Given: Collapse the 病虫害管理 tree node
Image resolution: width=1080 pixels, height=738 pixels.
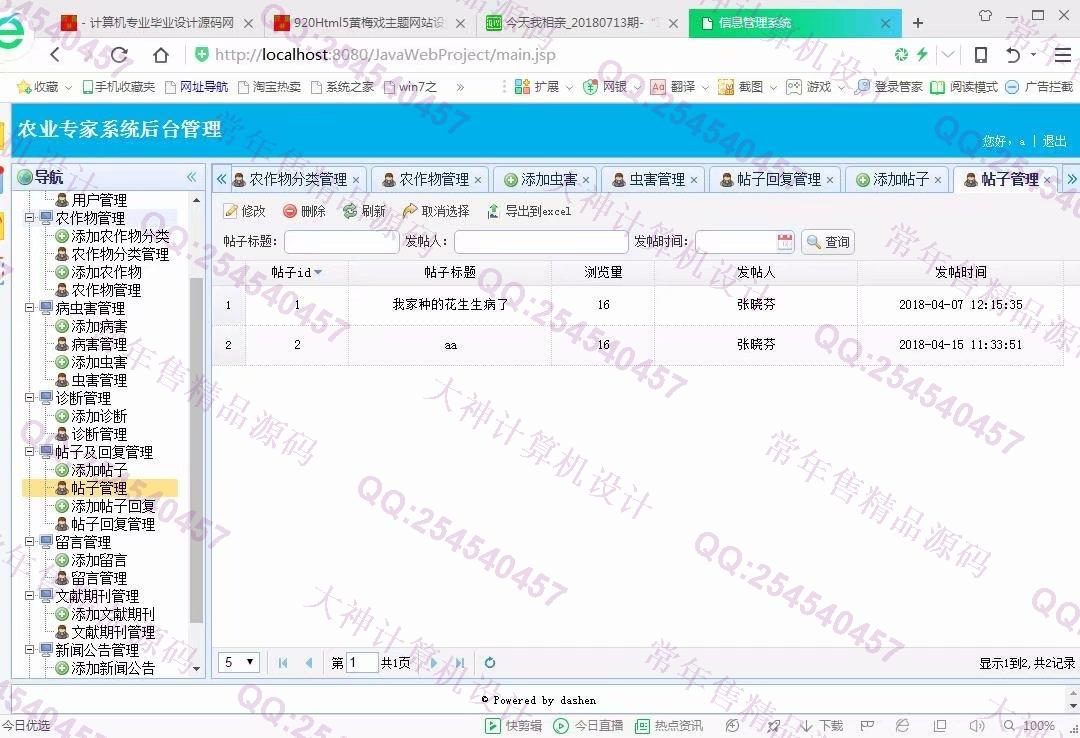Looking at the screenshot, I should (x=30, y=307).
